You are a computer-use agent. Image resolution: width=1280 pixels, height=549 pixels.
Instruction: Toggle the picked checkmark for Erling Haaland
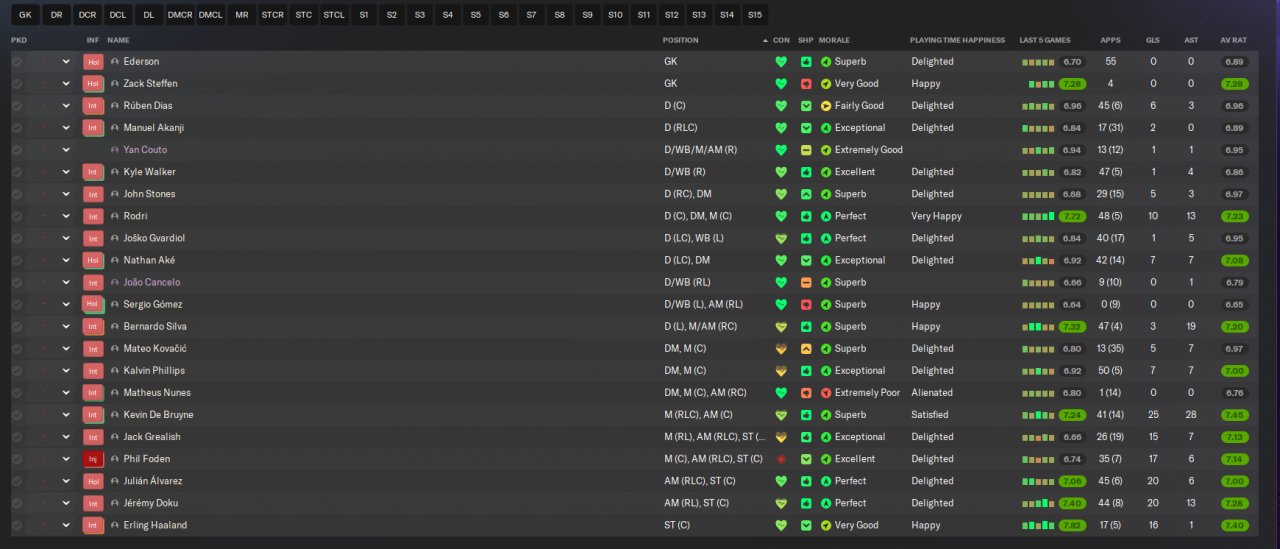click(17, 525)
